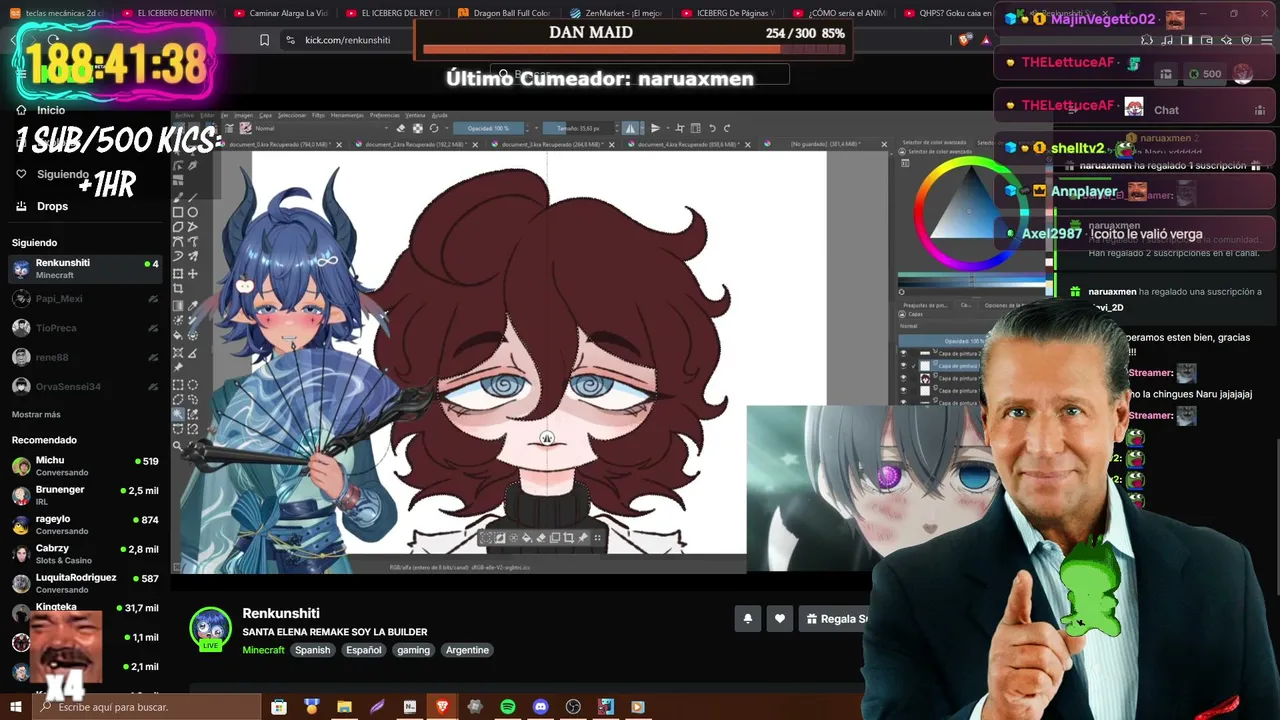Click the reload brush preset icon
This screenshot has width=1280, height=720.
[434, 128]
